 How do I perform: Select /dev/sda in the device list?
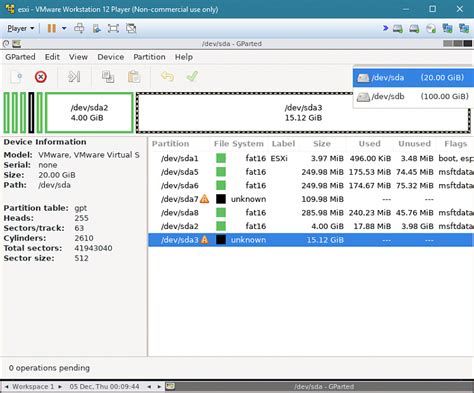pyautogui.click(x=413, y=78)
